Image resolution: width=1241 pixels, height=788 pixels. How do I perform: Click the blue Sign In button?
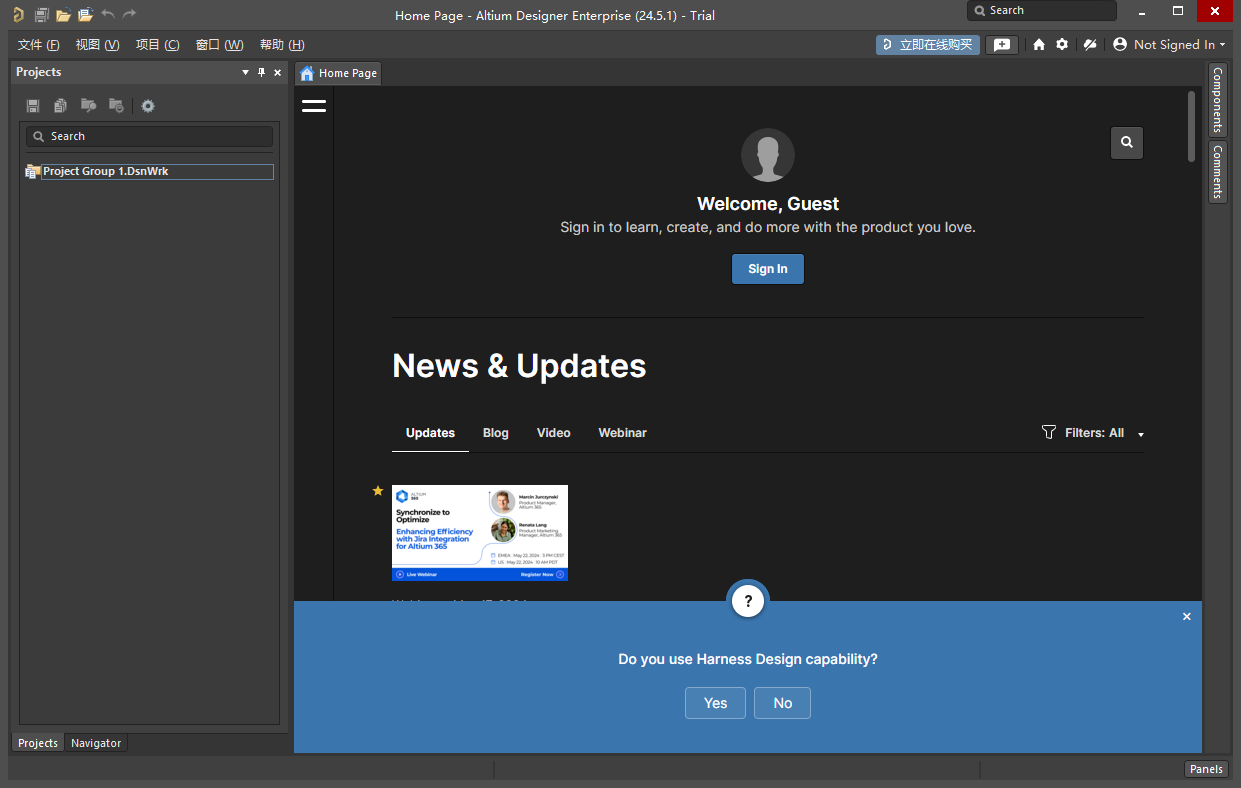coord(767,269)
